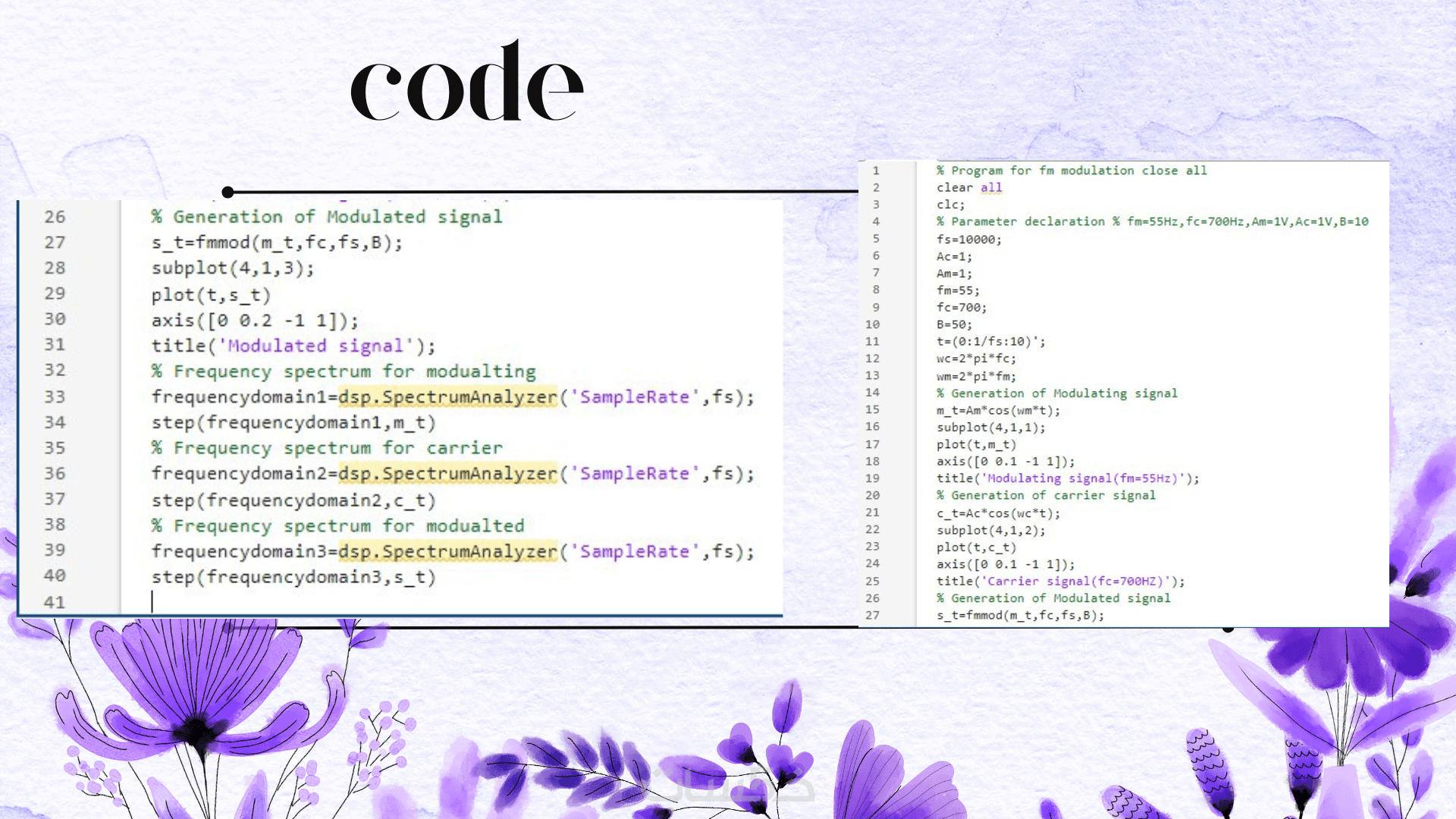Click comment 'Frequency spectrum for carrier'
Screen dimensions: 1456x819
(327, 448)
